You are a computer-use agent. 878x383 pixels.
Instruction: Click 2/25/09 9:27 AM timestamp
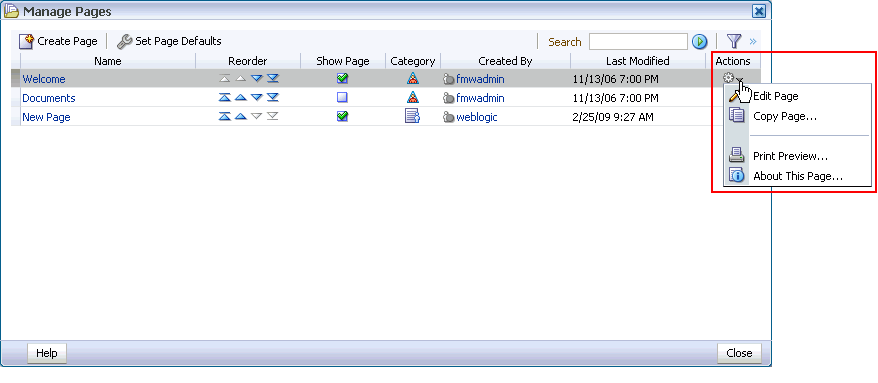coord(613,117)
